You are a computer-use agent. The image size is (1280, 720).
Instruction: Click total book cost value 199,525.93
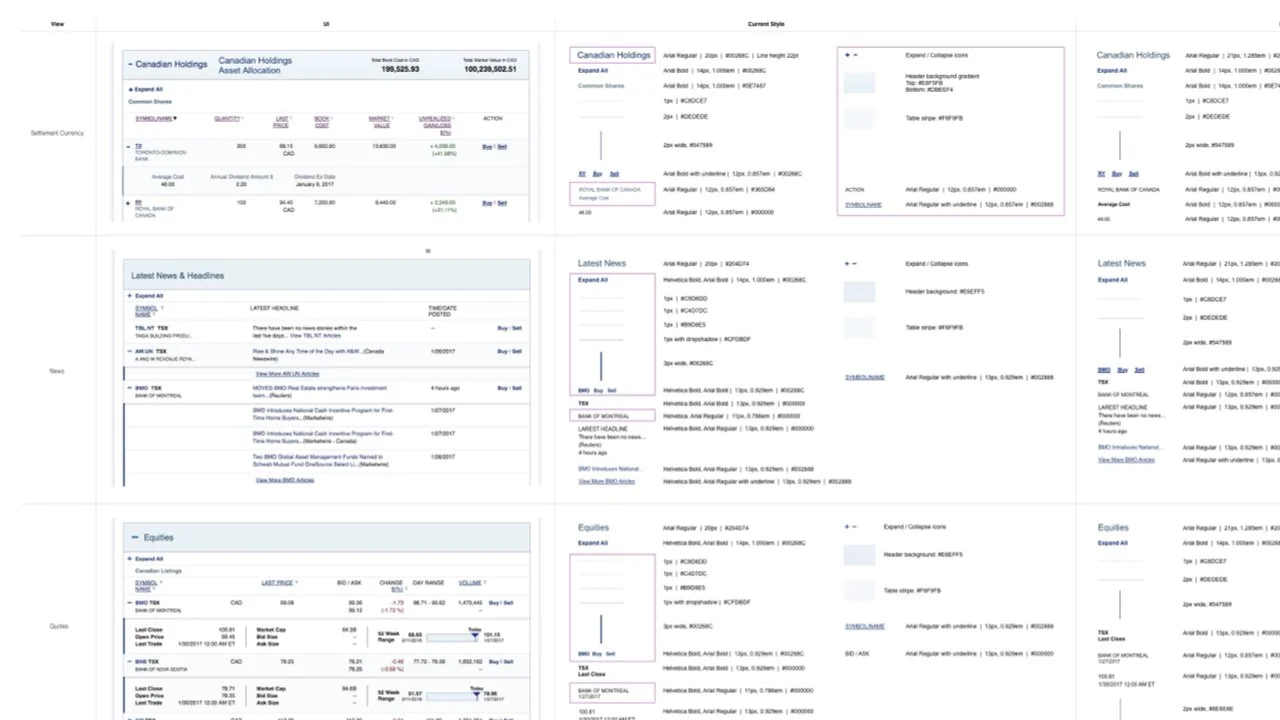(400, 70)
